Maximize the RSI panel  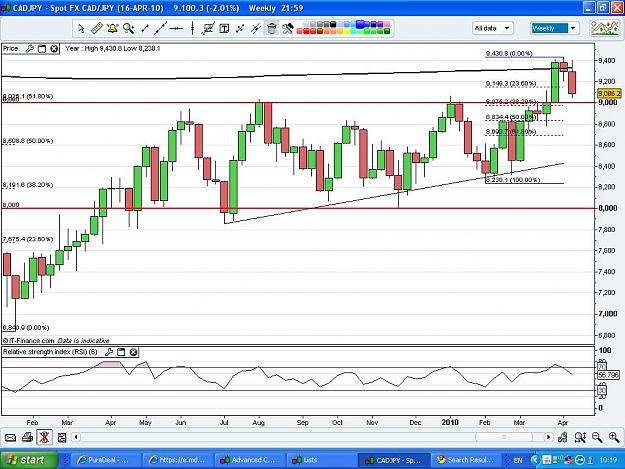[121, 352]
